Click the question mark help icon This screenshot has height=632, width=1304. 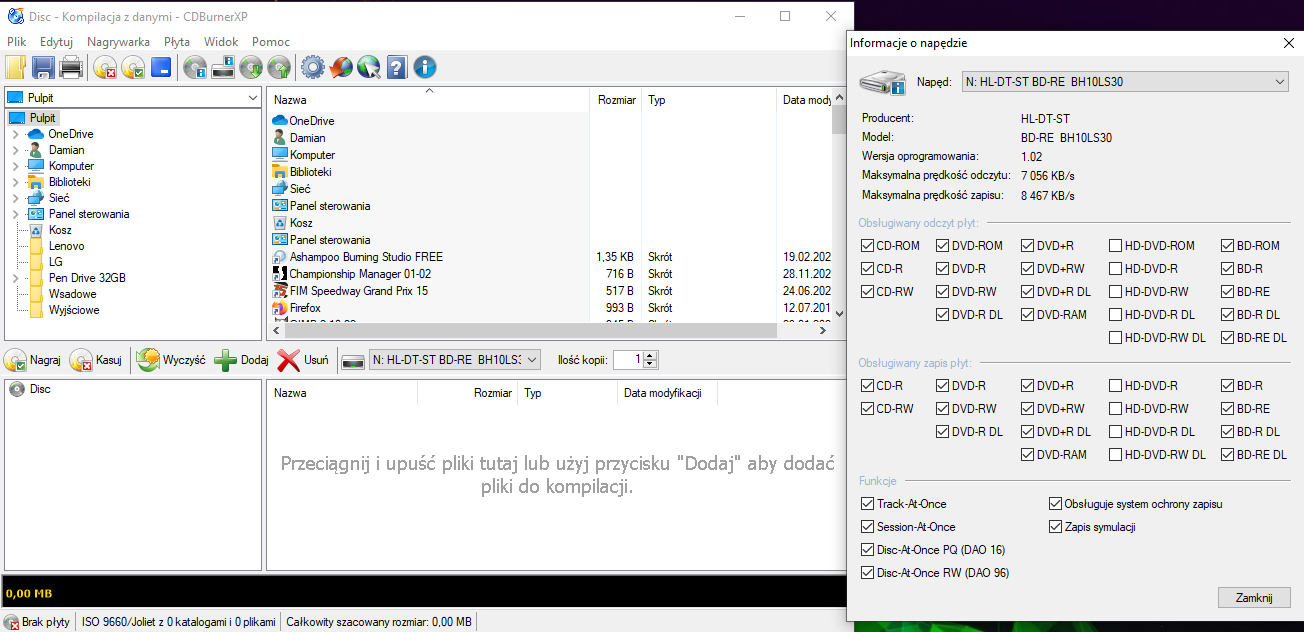pos(397,68)
